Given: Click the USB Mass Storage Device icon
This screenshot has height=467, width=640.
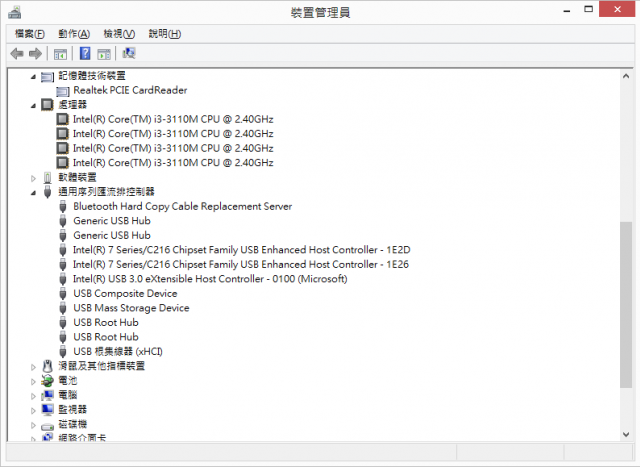Looking at the screenshot, I should (x=63, y=308).
